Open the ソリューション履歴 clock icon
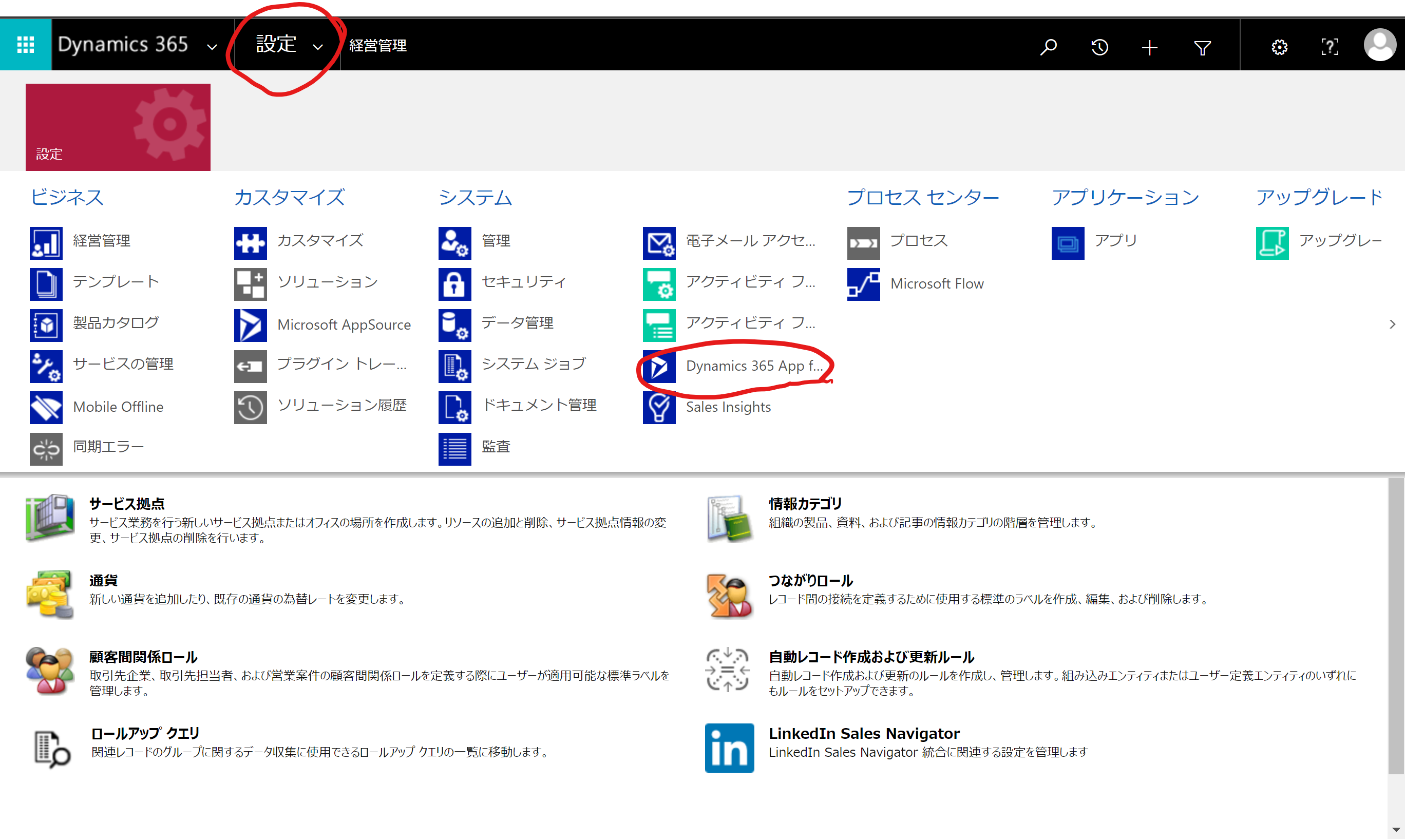 click(250, 407)
